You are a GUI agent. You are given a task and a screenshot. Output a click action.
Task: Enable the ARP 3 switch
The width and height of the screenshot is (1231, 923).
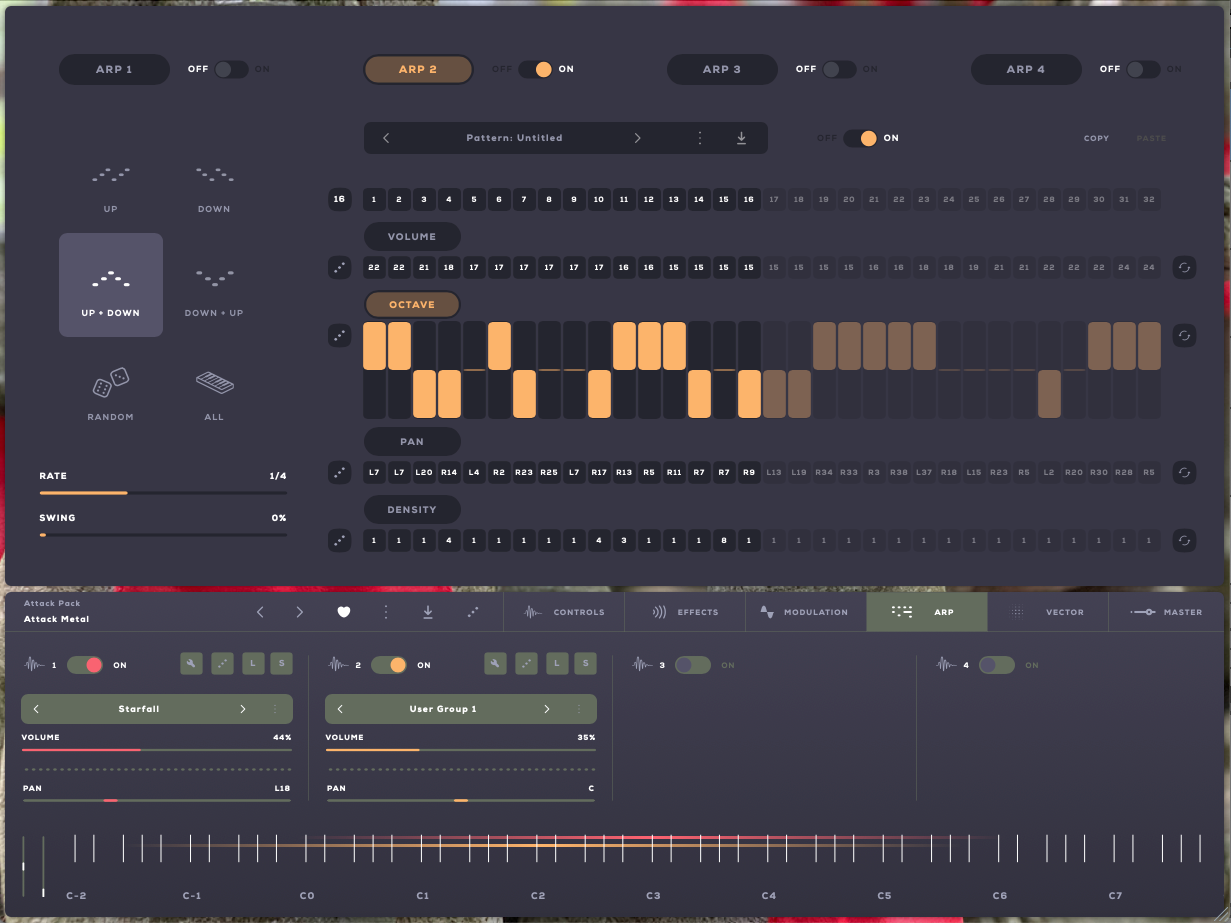(x=839, y=69)
